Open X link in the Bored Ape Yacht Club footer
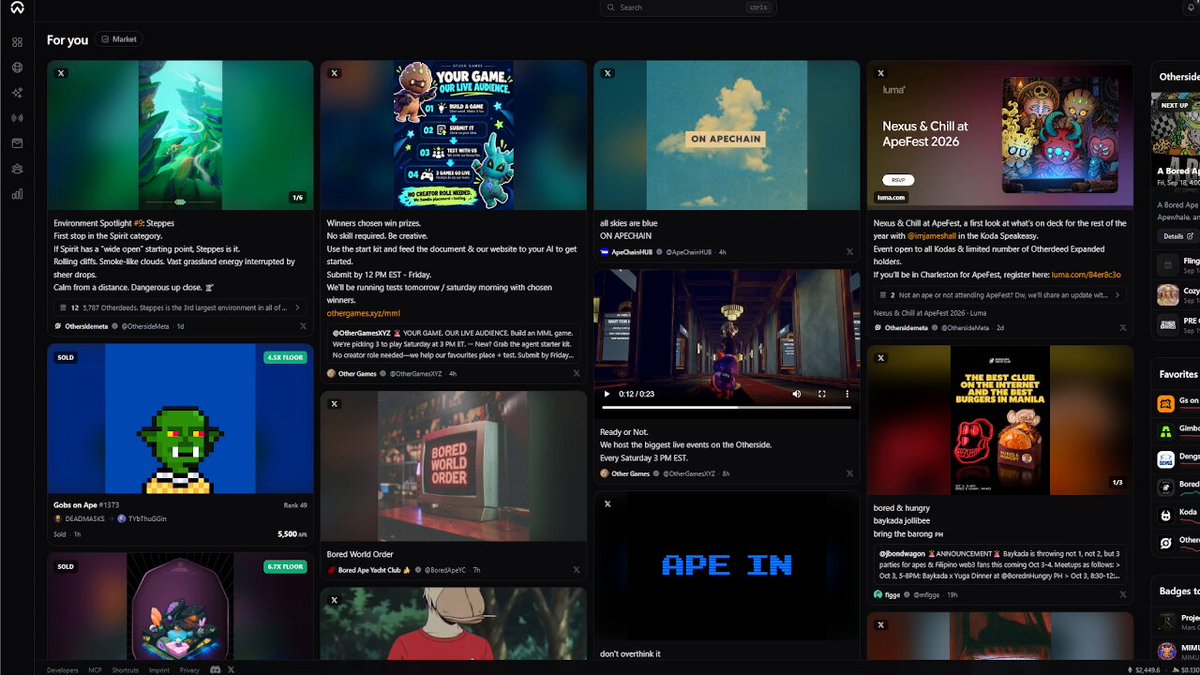 point(576,570)
